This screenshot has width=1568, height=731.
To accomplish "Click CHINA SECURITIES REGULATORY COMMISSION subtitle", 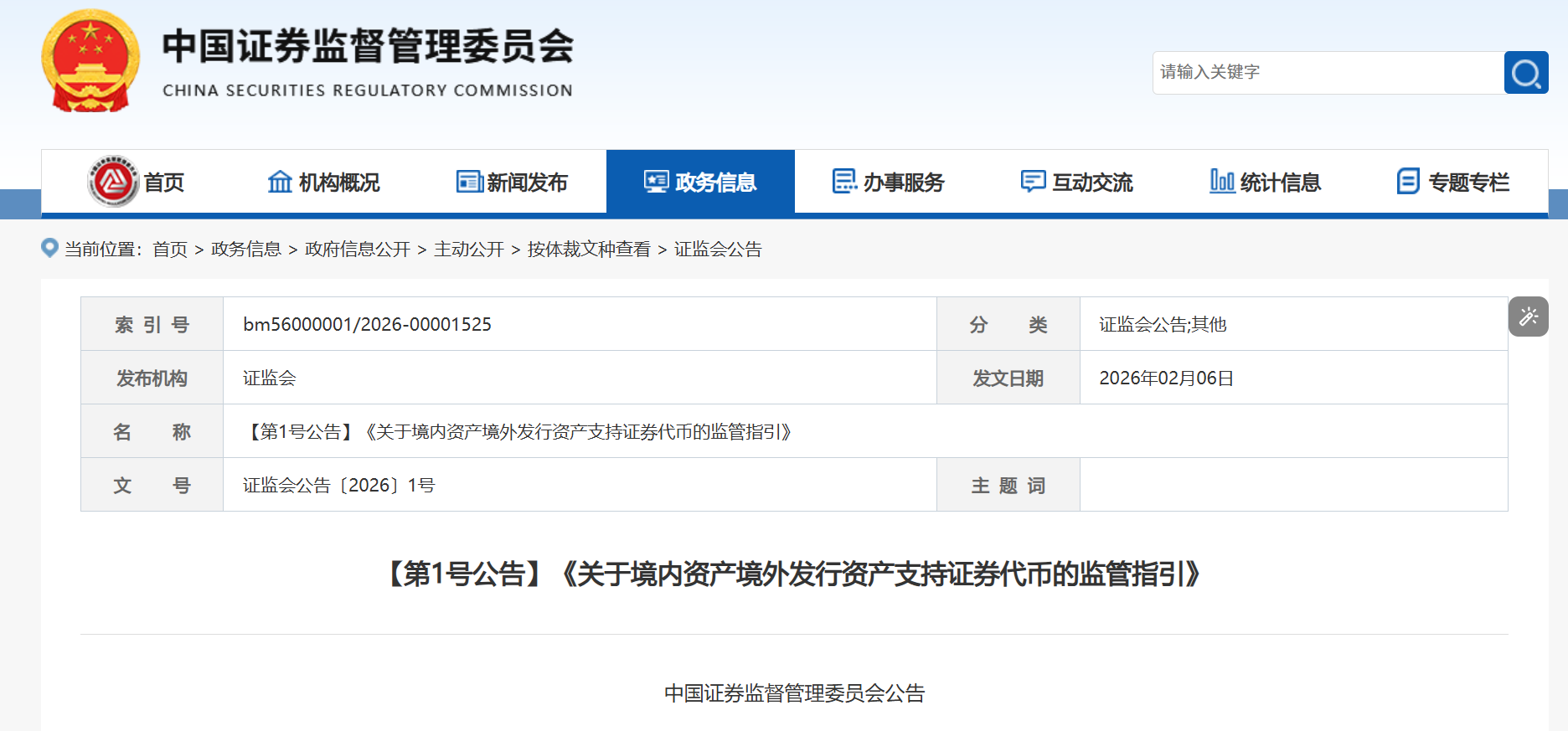I will coord(368,90).
